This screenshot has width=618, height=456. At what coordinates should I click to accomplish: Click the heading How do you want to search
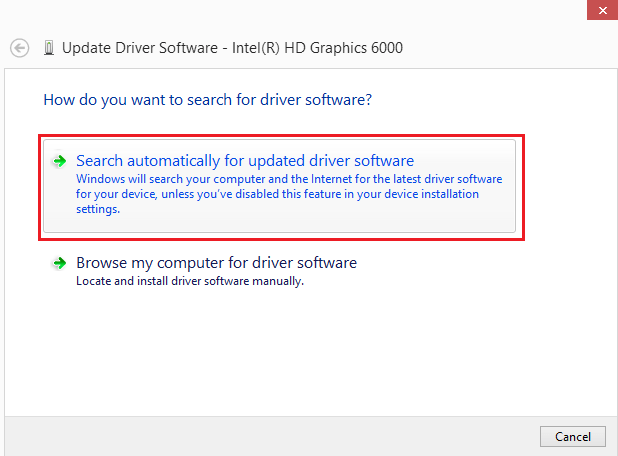(x=207, y=100)
